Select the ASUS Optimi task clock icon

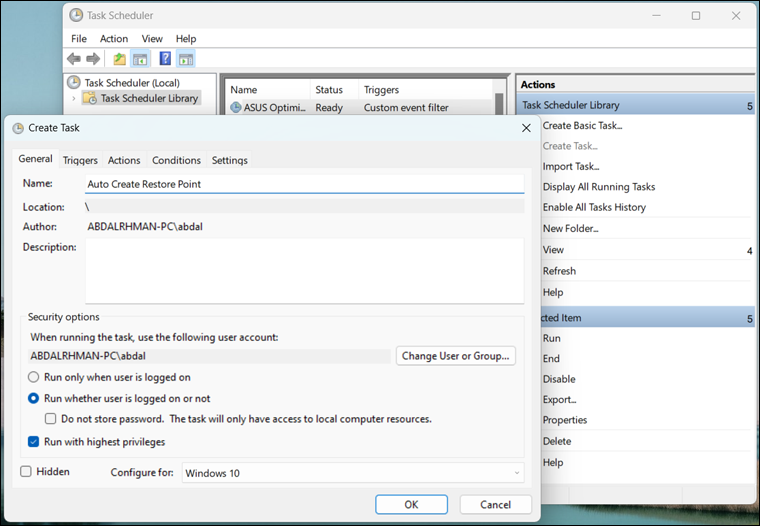pos(236,108)
